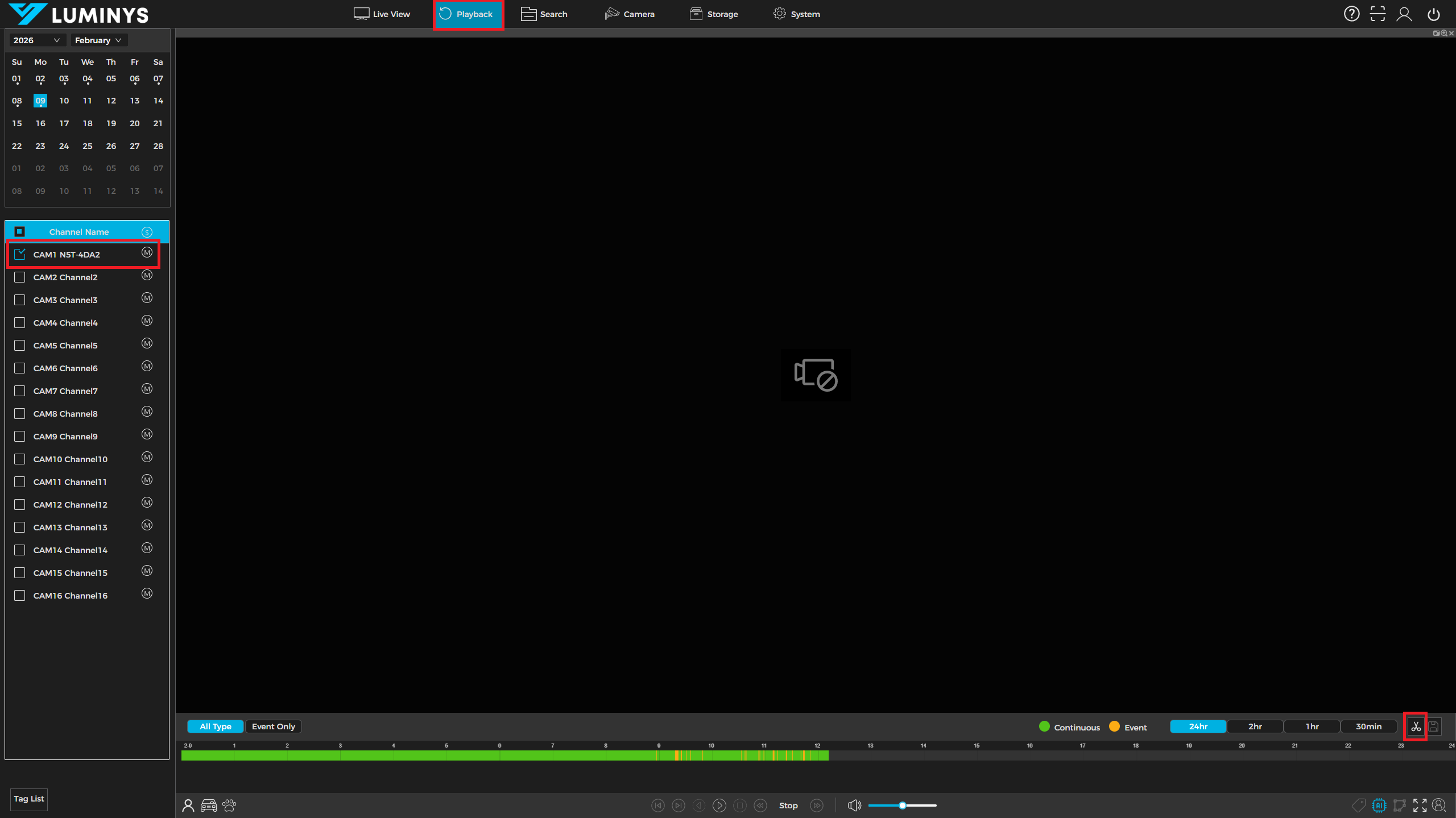This screenshot has width=1456, height=818.
Task: Click the vehicle detection car icon
Action: (x=209, y=805)
